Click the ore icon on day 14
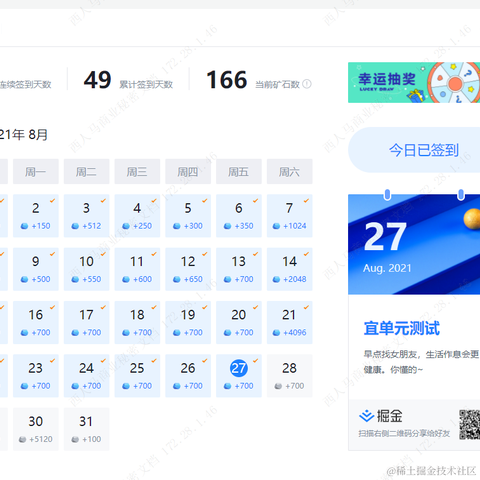 point(276,279)
